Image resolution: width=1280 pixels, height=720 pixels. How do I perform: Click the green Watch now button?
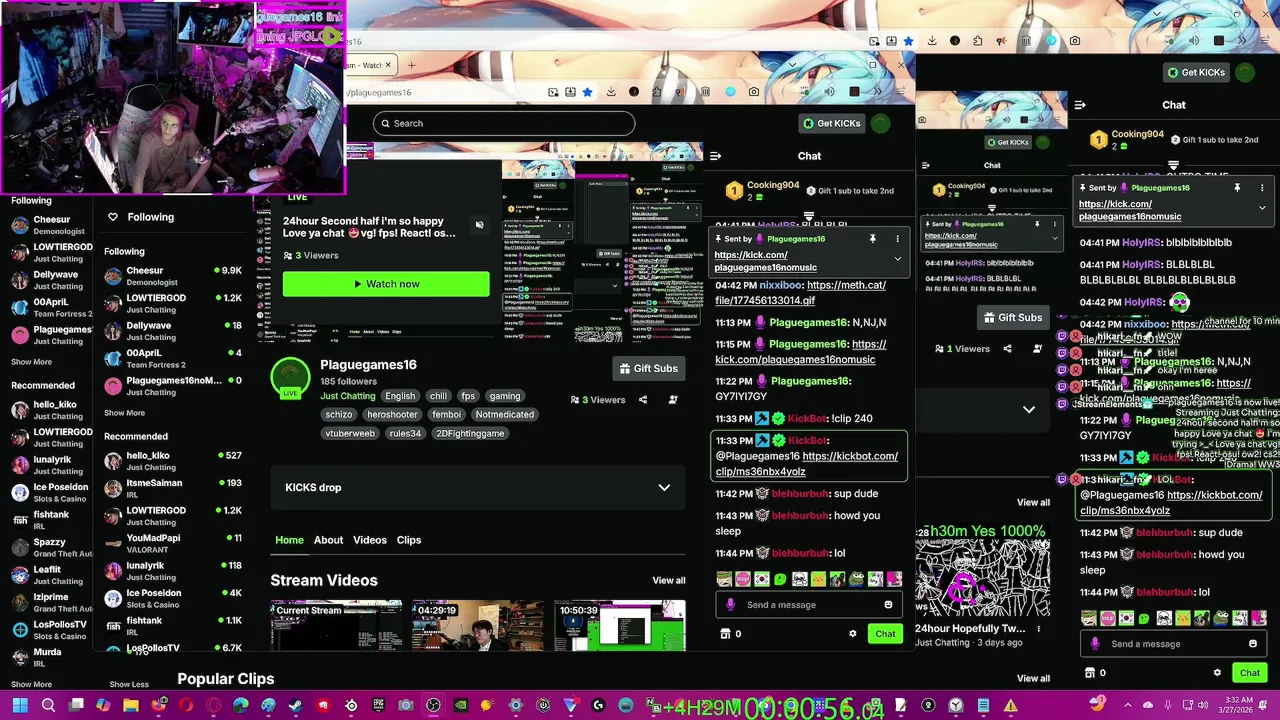(386, 284)
